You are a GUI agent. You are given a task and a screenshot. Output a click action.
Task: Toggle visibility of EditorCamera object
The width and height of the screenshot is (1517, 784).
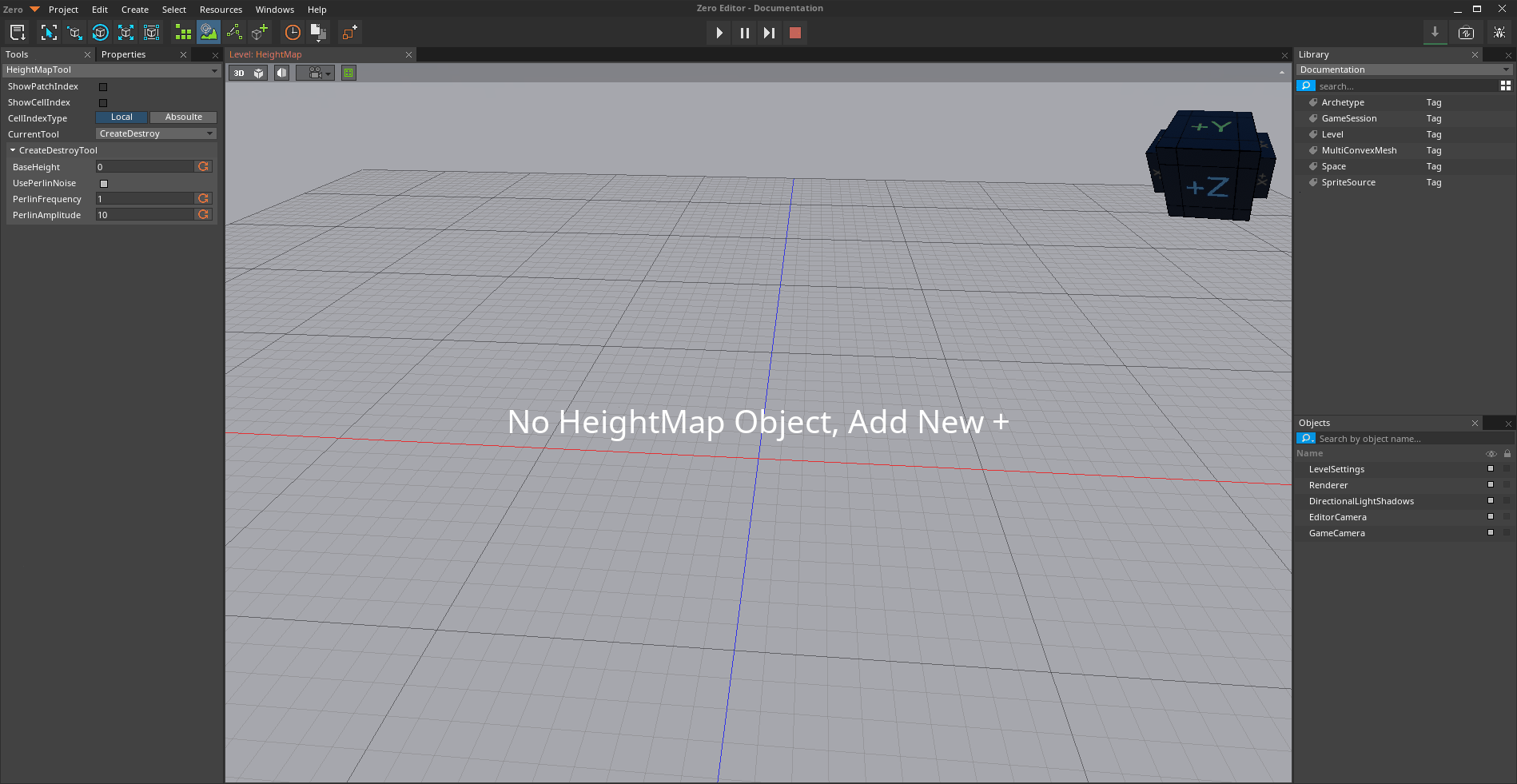coord(1491,517)
